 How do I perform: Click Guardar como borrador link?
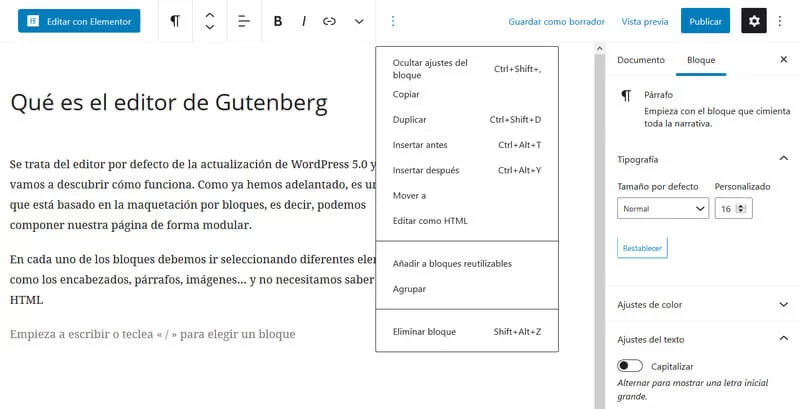pos(557,21)
